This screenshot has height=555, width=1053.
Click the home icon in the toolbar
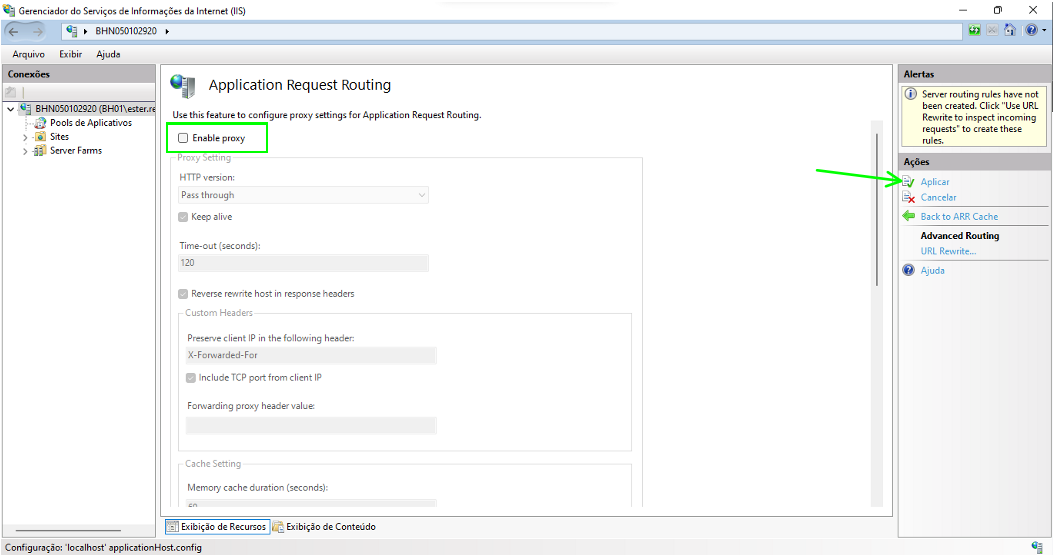coord(1009,31)
